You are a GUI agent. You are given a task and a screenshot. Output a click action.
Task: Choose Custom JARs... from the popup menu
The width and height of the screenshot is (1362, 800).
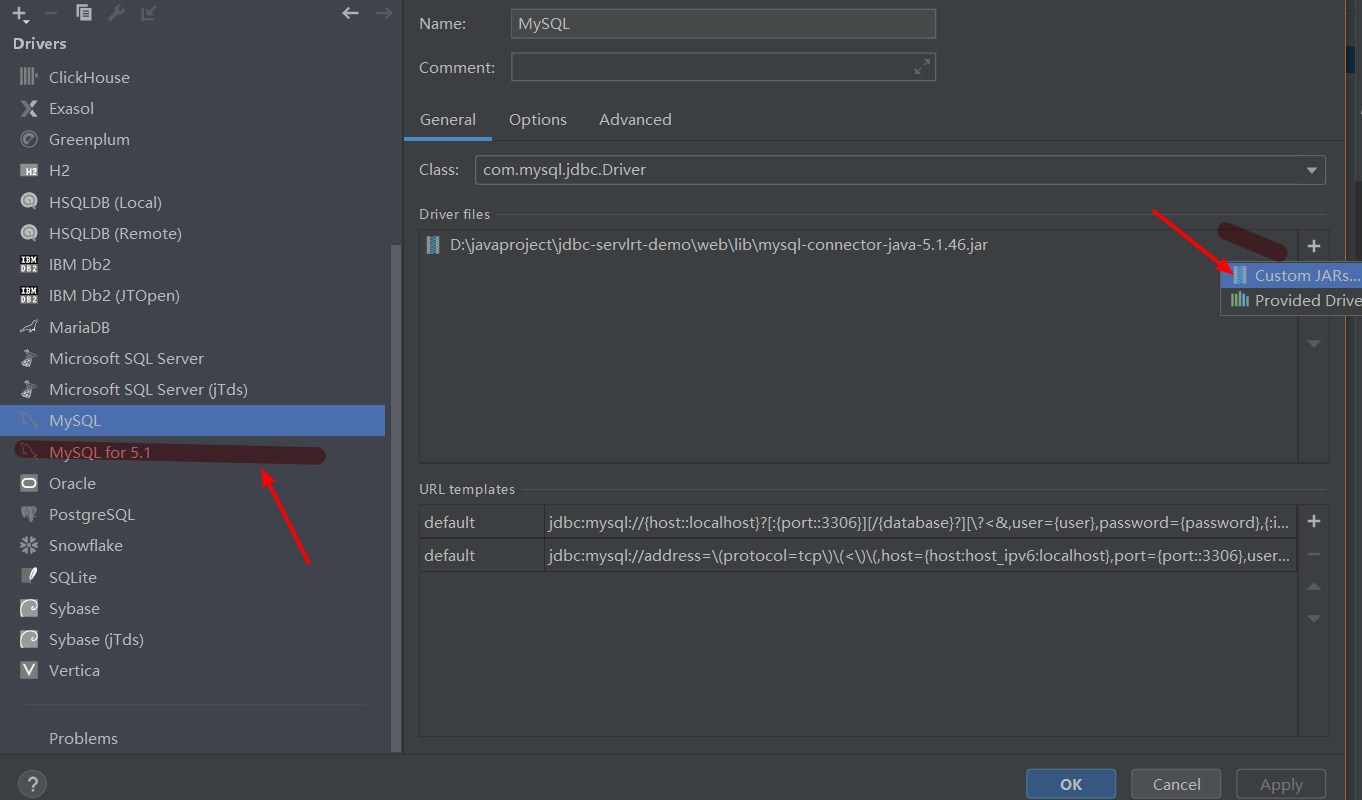pyautogui.click(x=1292, y=275)
